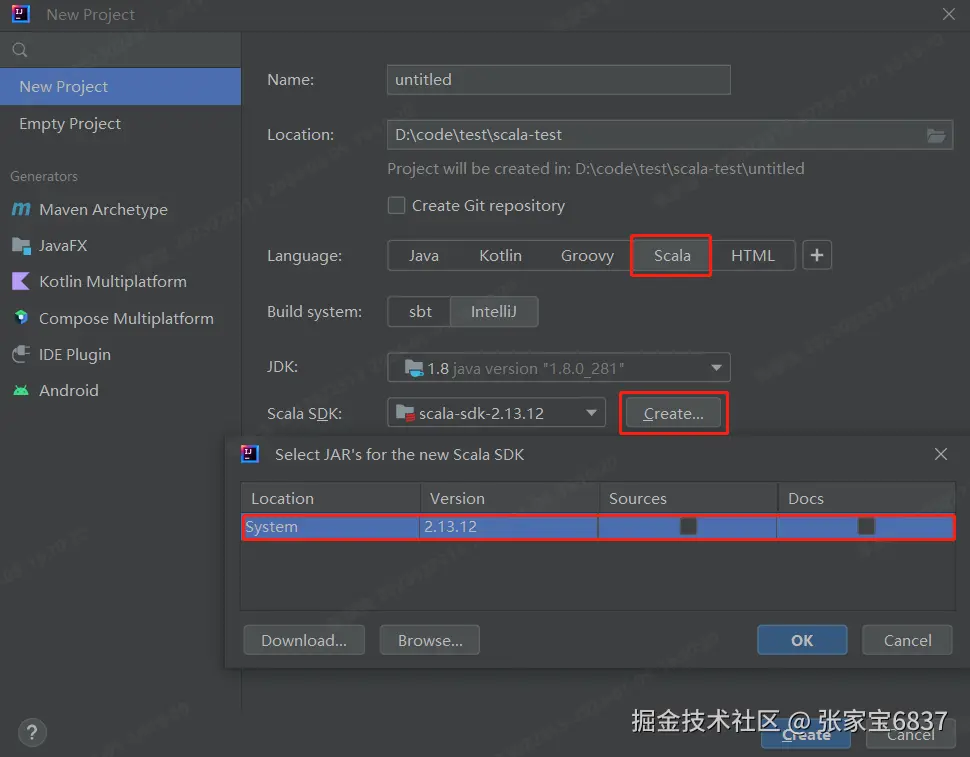Click the Sources column header

click(x=688, y=498)
